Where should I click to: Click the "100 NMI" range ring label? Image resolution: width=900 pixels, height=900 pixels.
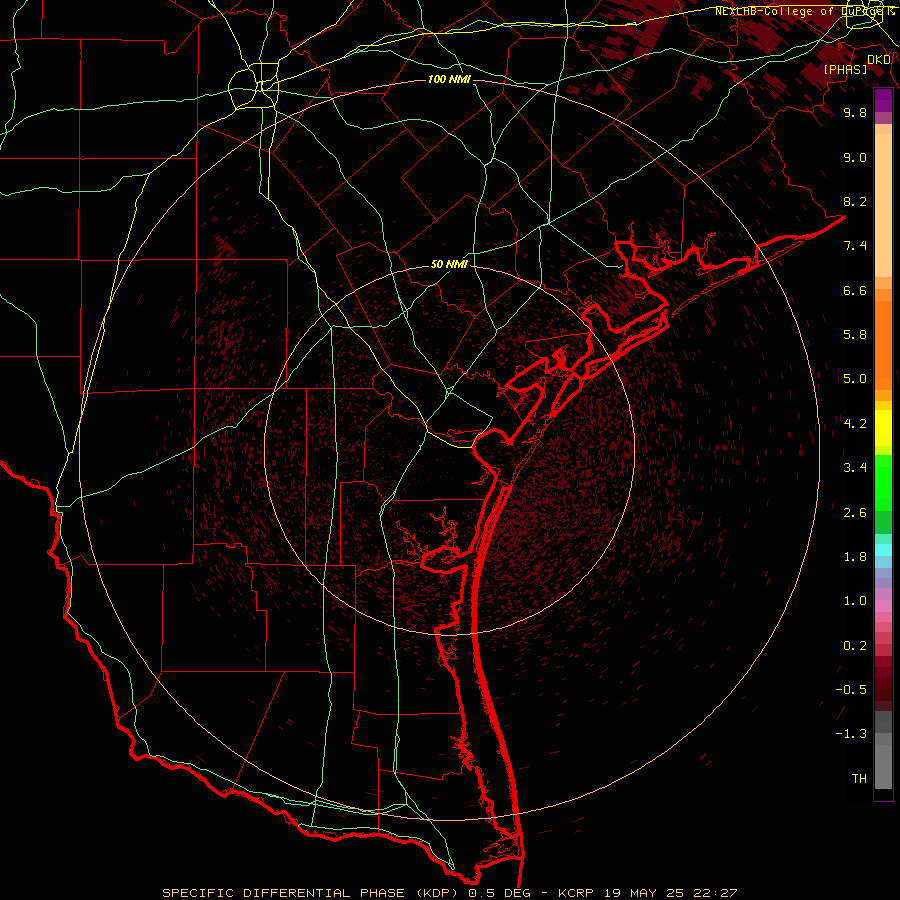tap(449, 79)
